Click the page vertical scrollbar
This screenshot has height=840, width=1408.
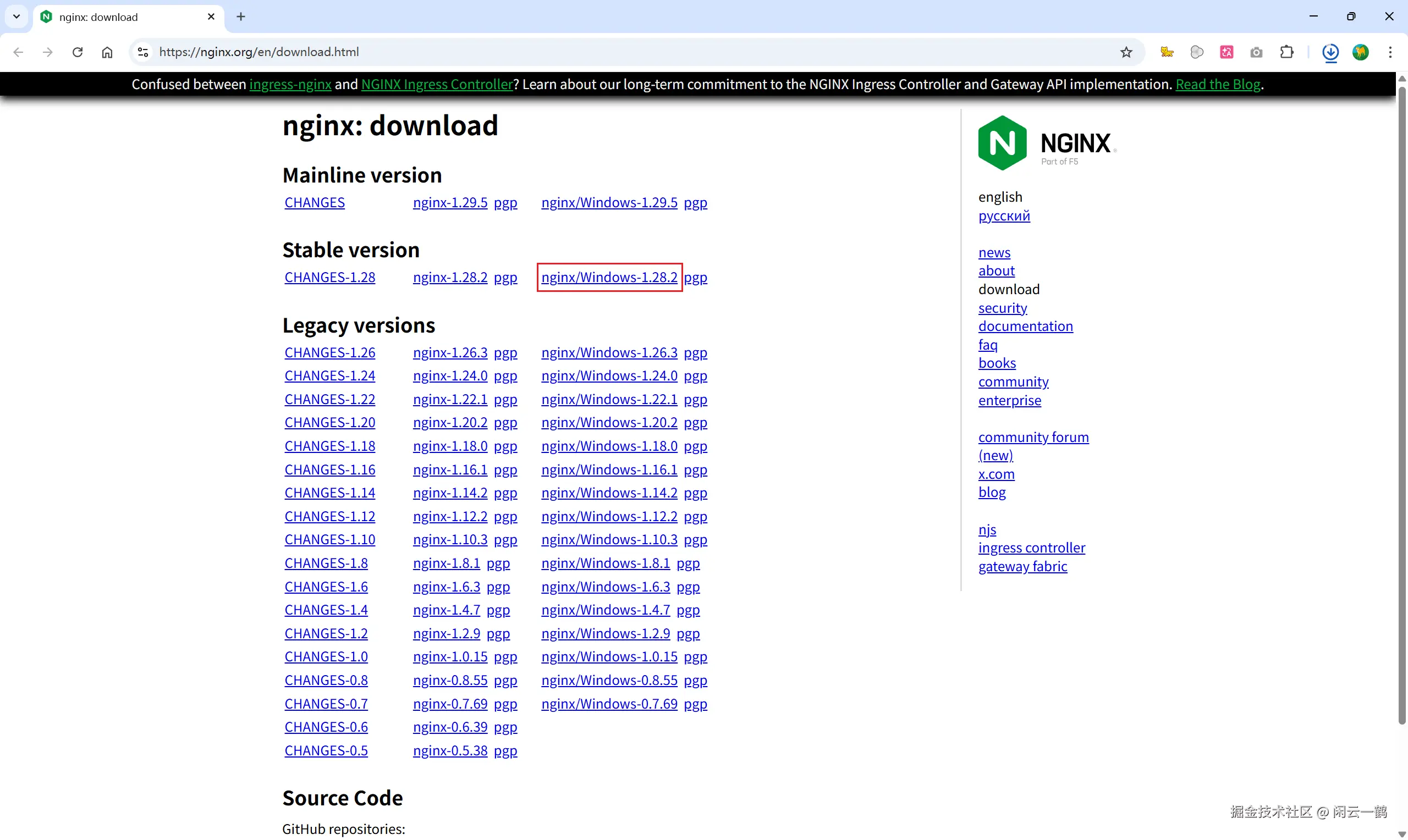(1401, 396)
